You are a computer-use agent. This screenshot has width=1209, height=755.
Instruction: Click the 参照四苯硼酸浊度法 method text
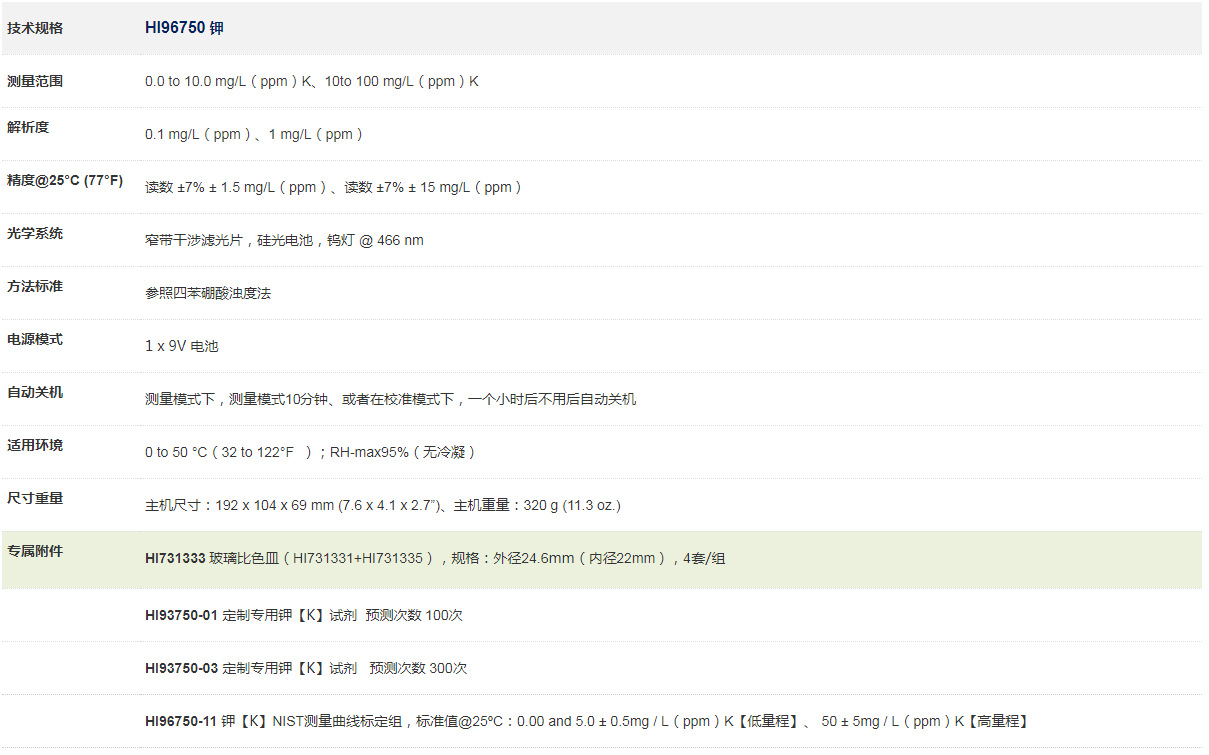[208, 293]
